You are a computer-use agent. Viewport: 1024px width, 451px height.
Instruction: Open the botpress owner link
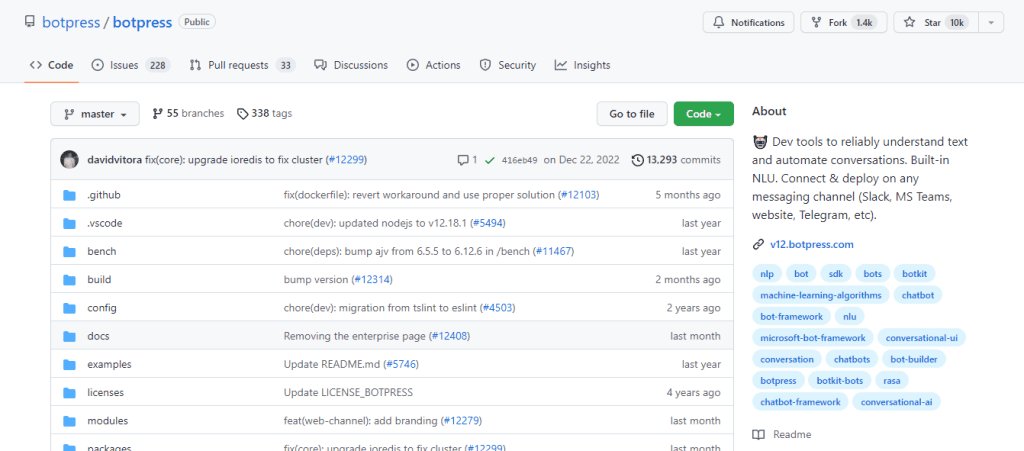click(70, 22)
